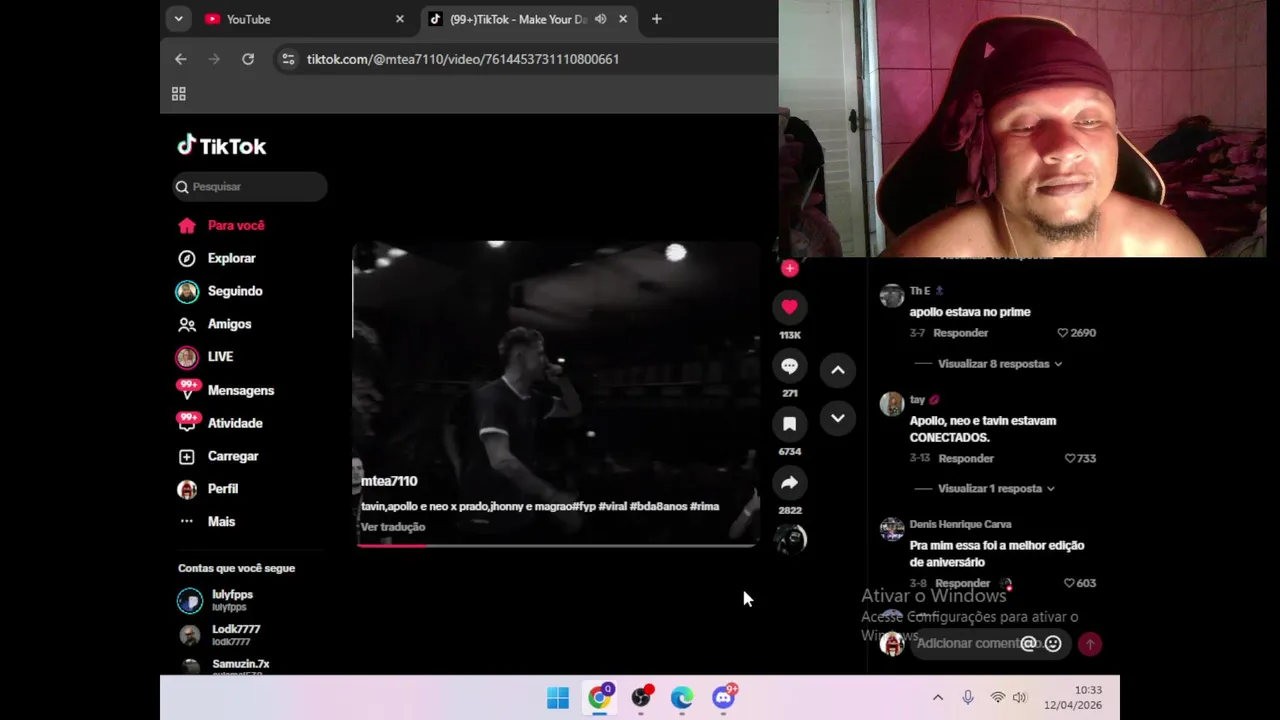Close the YouTube tab
Image resolution: width=1280 pixels, height=720 pixels.
[400, 19]
